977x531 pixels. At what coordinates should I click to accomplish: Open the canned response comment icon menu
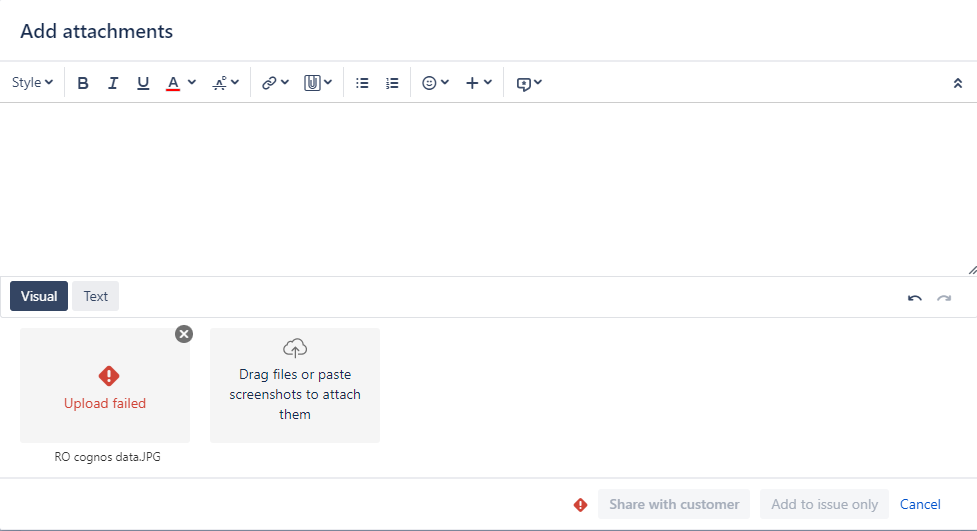pos(529,83)
